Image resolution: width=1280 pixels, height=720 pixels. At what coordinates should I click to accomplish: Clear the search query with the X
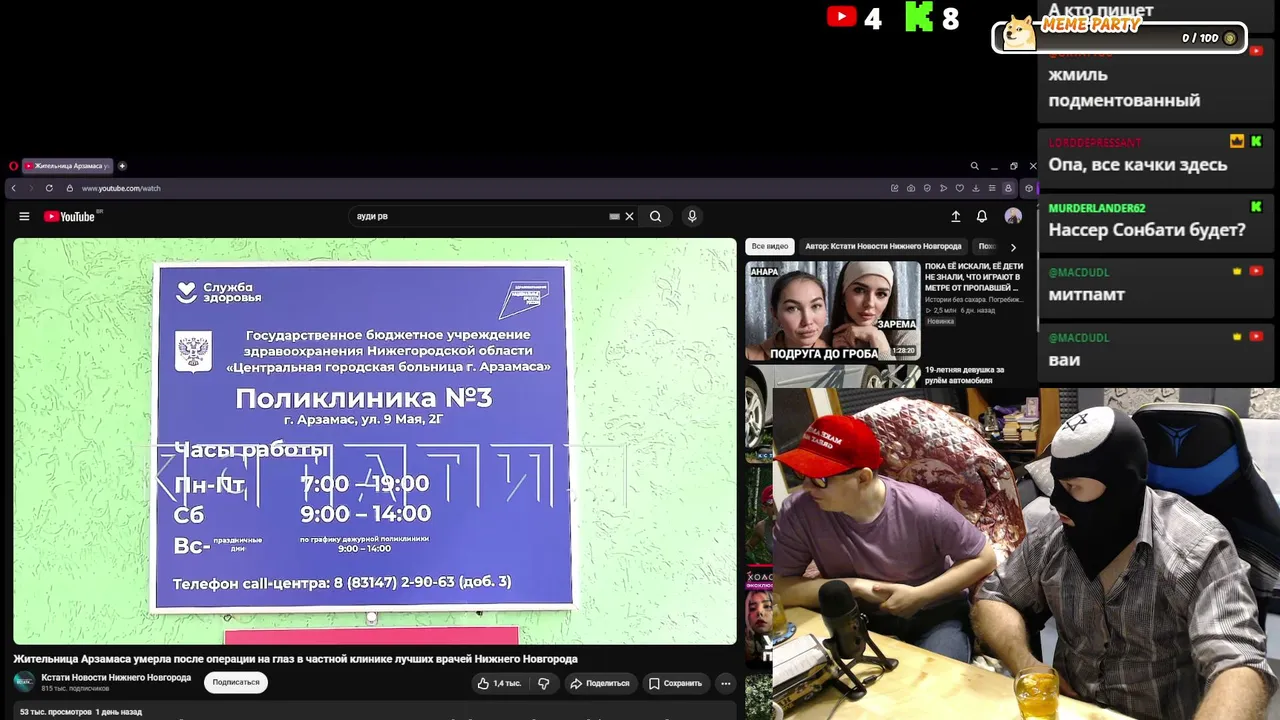629,216
